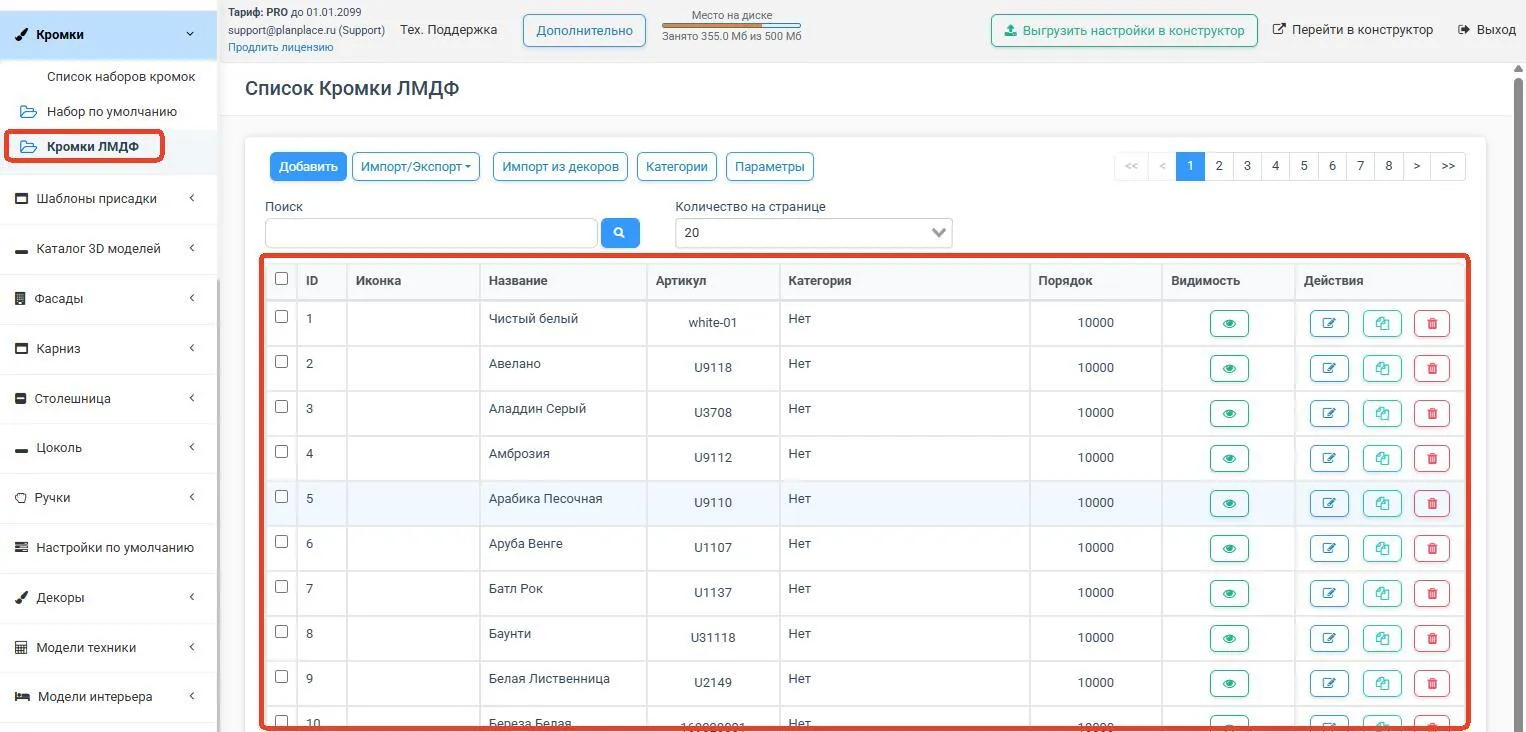Open the Параметры button
Image resolution: width=1526 pixels, height=732 pixels.
[770, 167]
